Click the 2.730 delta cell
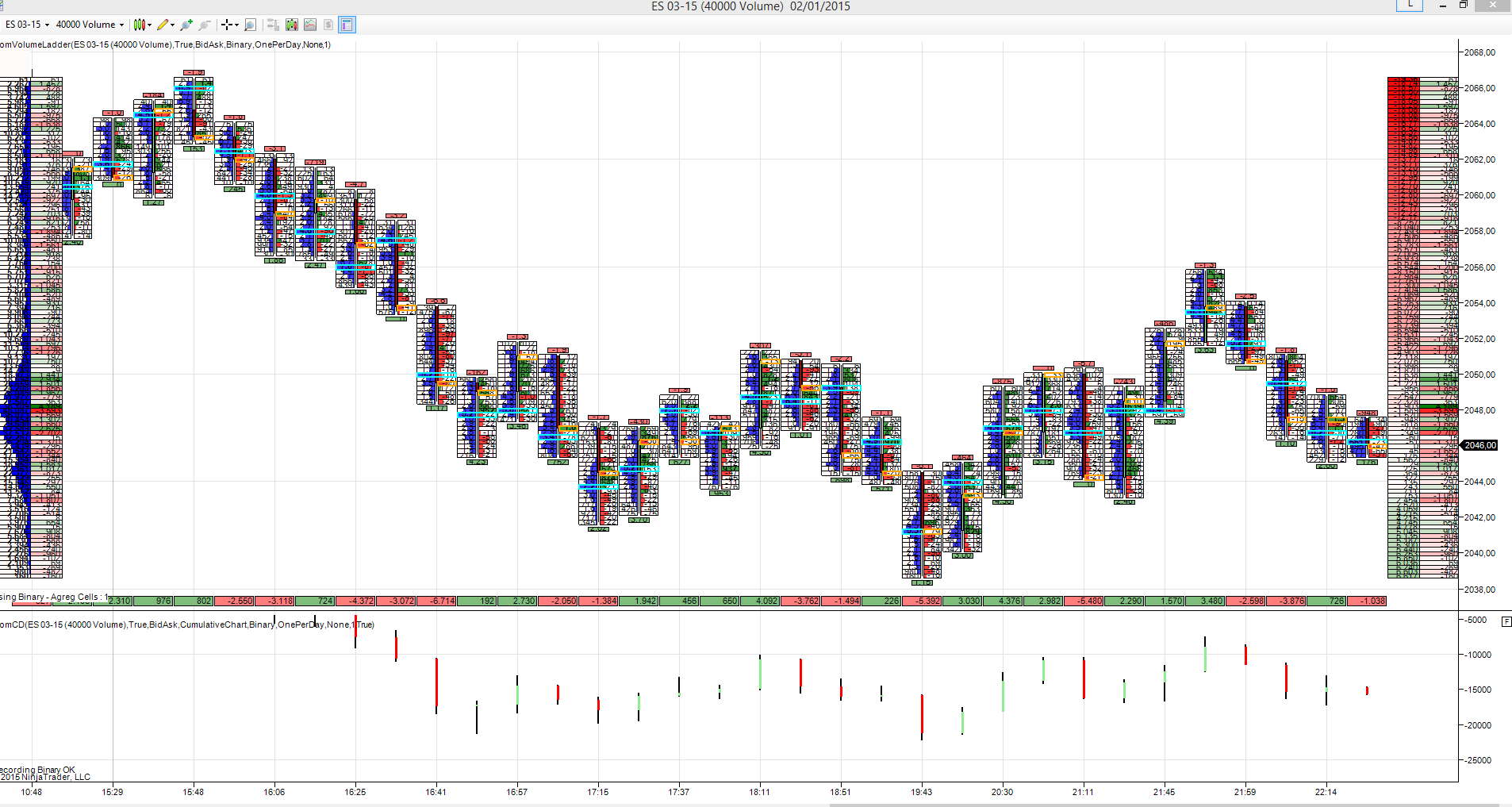This screenshot has height=807, width=1512. click(517, 601)
